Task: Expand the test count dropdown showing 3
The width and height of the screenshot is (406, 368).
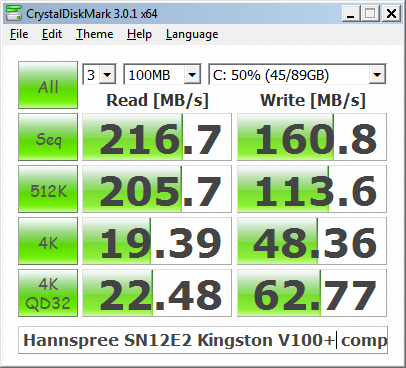Action: (x=99, y=74)
